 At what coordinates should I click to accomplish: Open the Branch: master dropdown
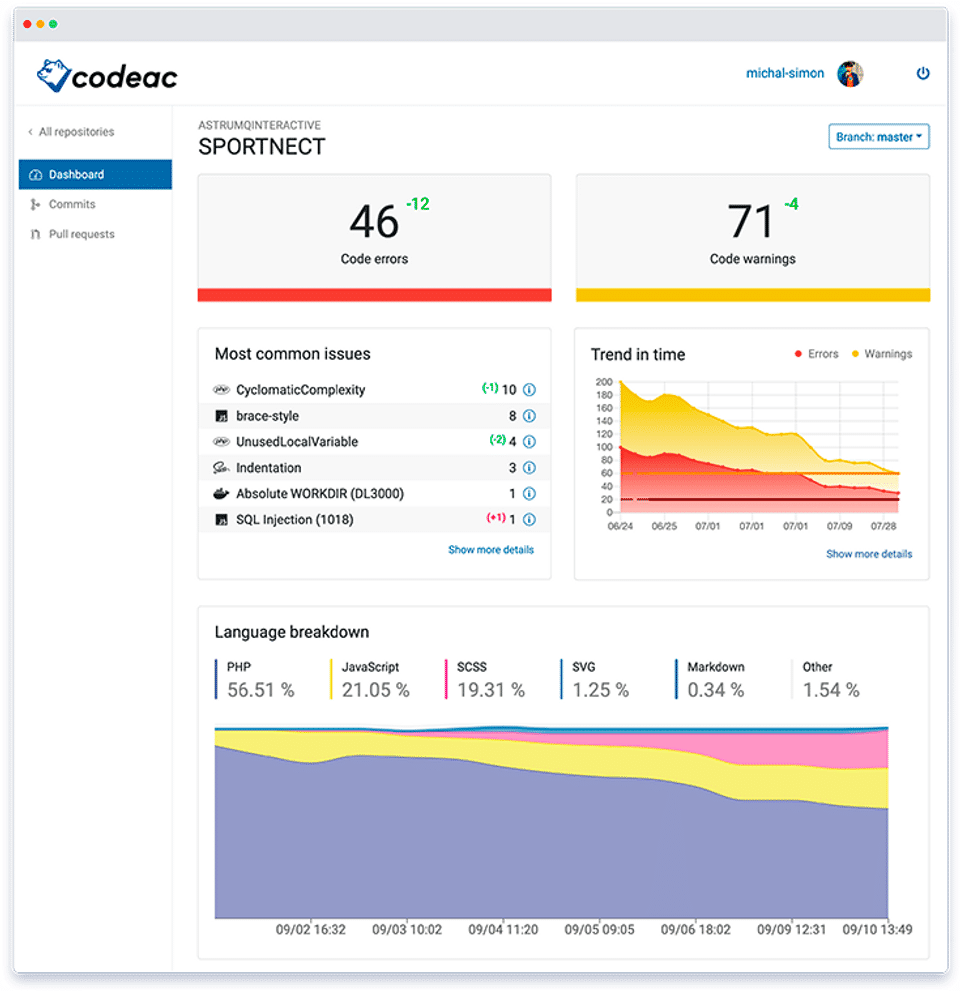[x=878, y=137]
